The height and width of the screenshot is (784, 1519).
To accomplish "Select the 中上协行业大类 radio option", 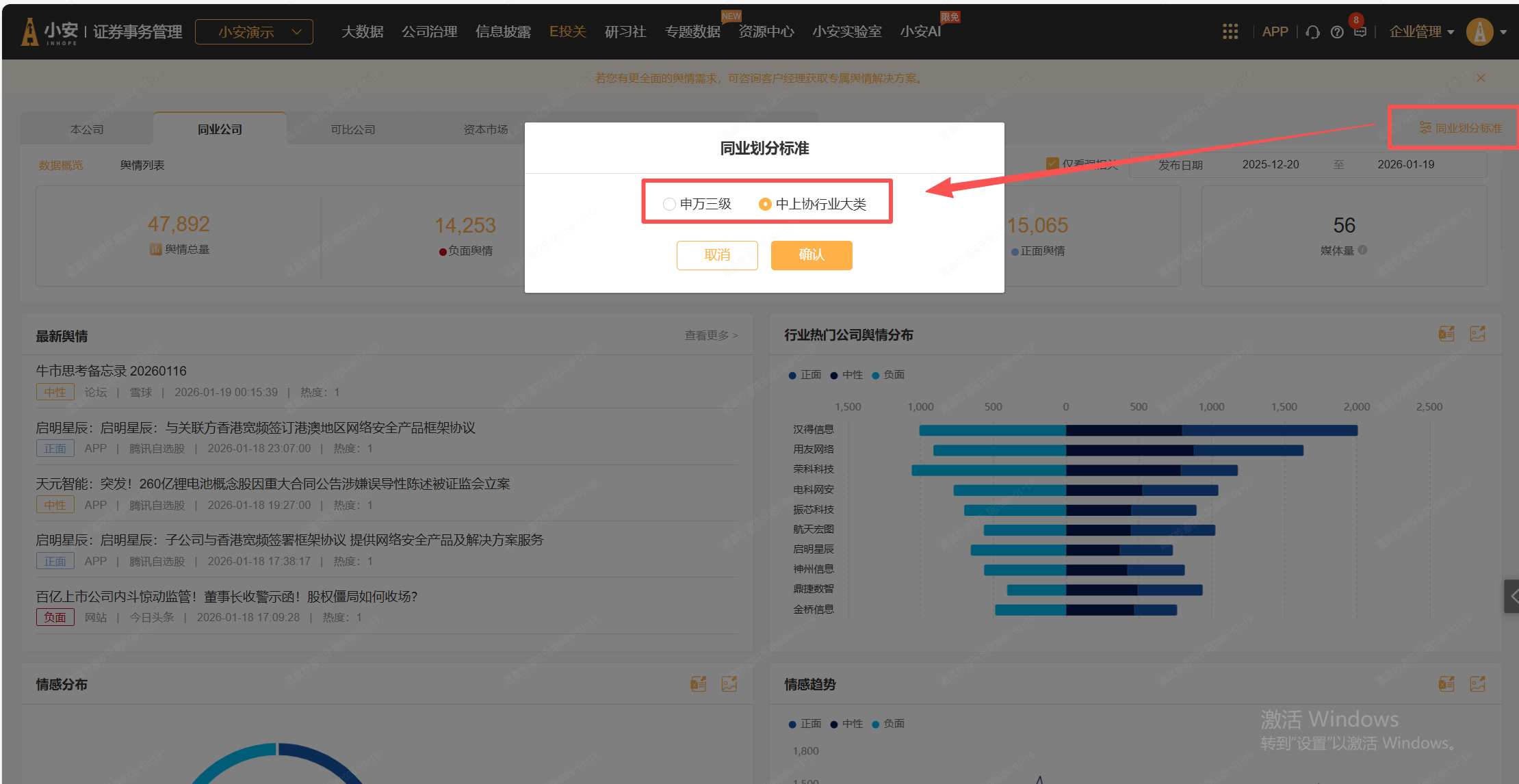I will pyautogui.click(x=765, y=204).
